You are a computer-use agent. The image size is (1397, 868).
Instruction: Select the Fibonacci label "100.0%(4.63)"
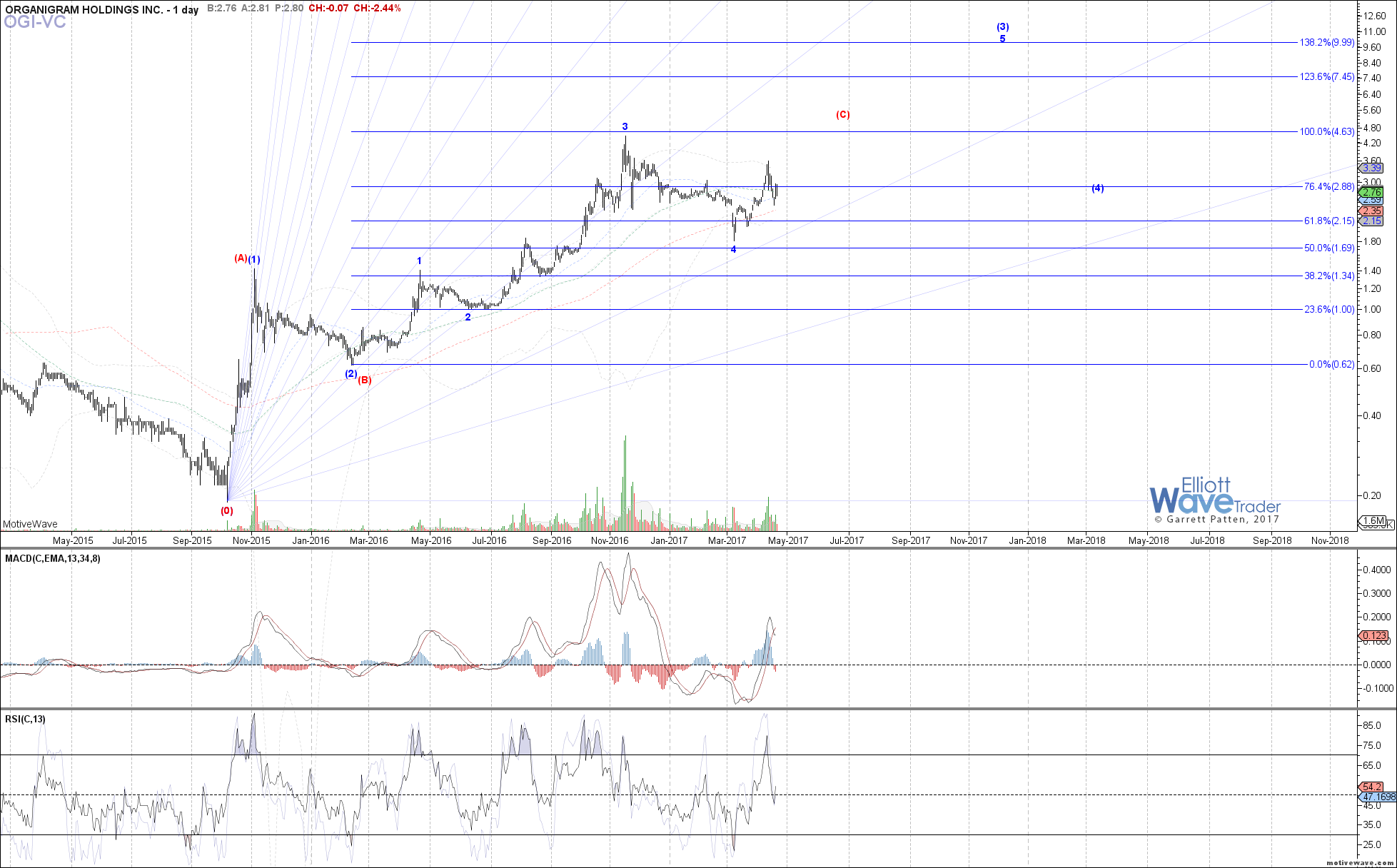pyautogui.click(x=1326, y=132)
